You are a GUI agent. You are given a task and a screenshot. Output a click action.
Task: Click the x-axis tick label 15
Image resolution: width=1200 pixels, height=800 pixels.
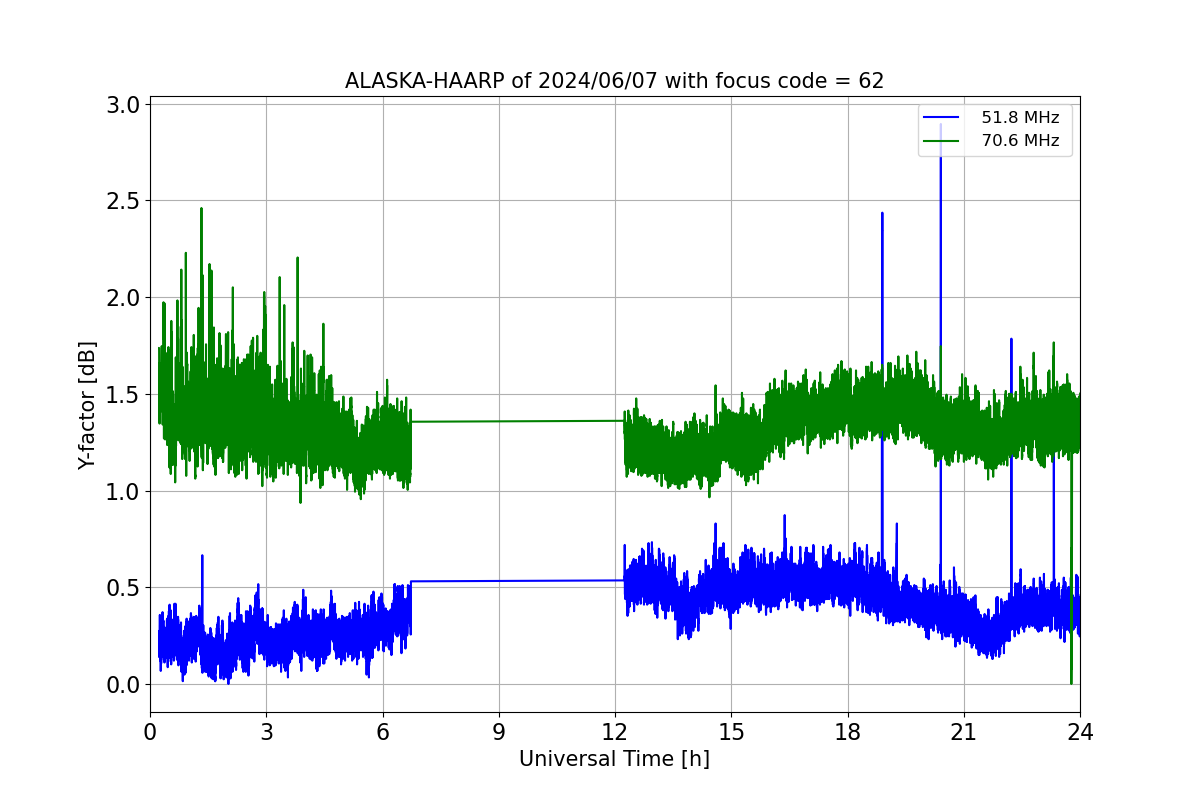(x=731, y=731)
